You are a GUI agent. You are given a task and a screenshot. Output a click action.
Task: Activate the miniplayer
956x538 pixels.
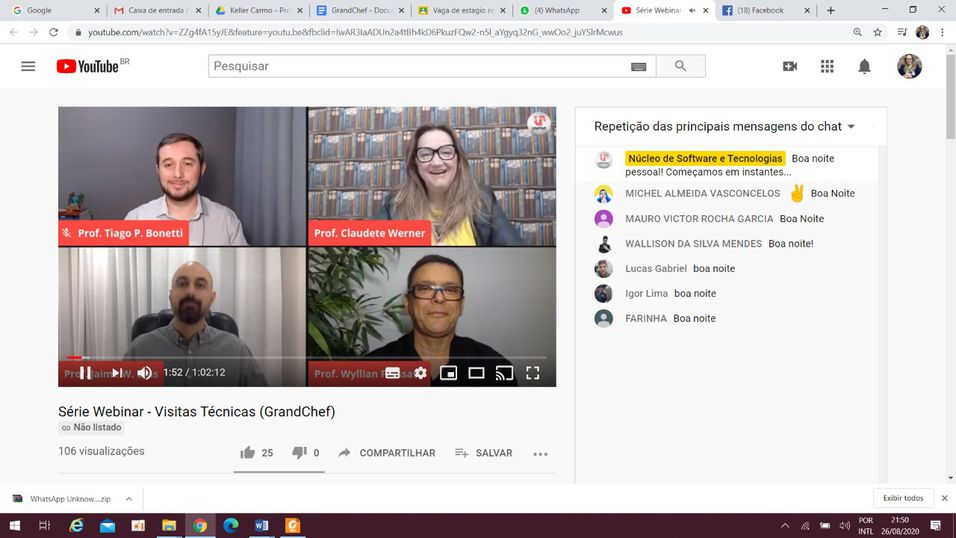click(x=449, y=373)
